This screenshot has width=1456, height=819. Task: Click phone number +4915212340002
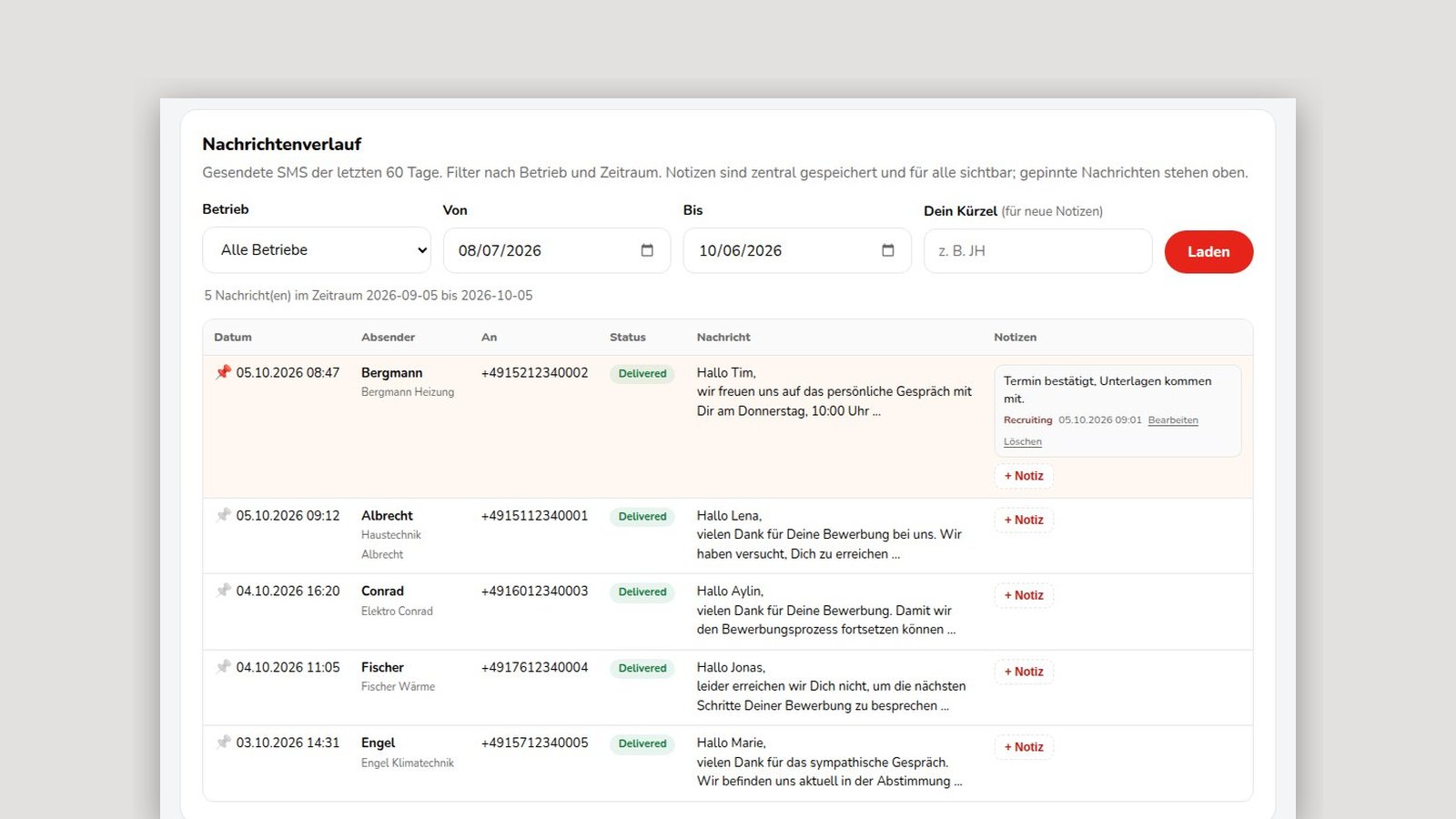(x=534, y=373)
